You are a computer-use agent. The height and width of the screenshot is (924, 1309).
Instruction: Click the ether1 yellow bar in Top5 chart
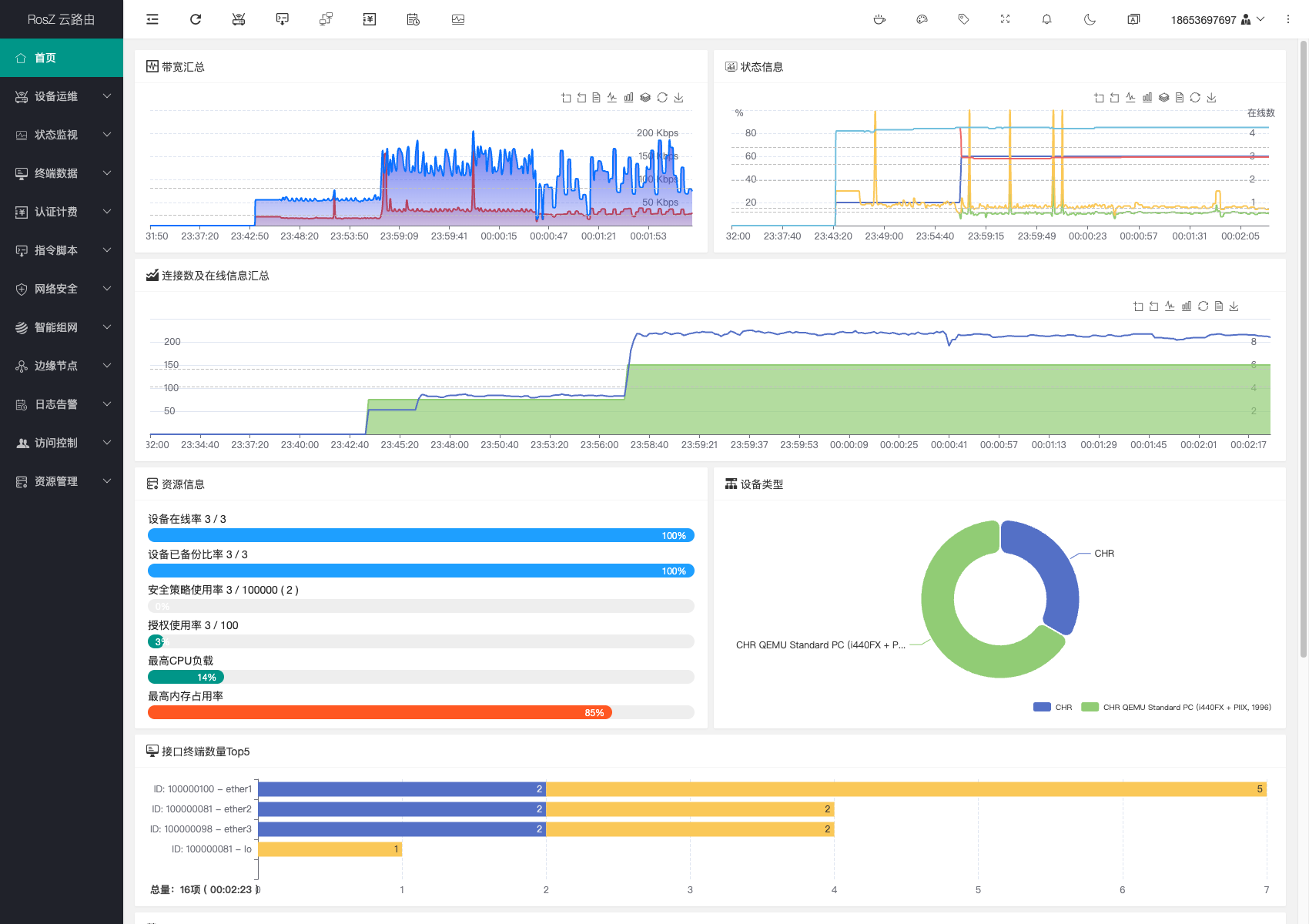(906, 788)
